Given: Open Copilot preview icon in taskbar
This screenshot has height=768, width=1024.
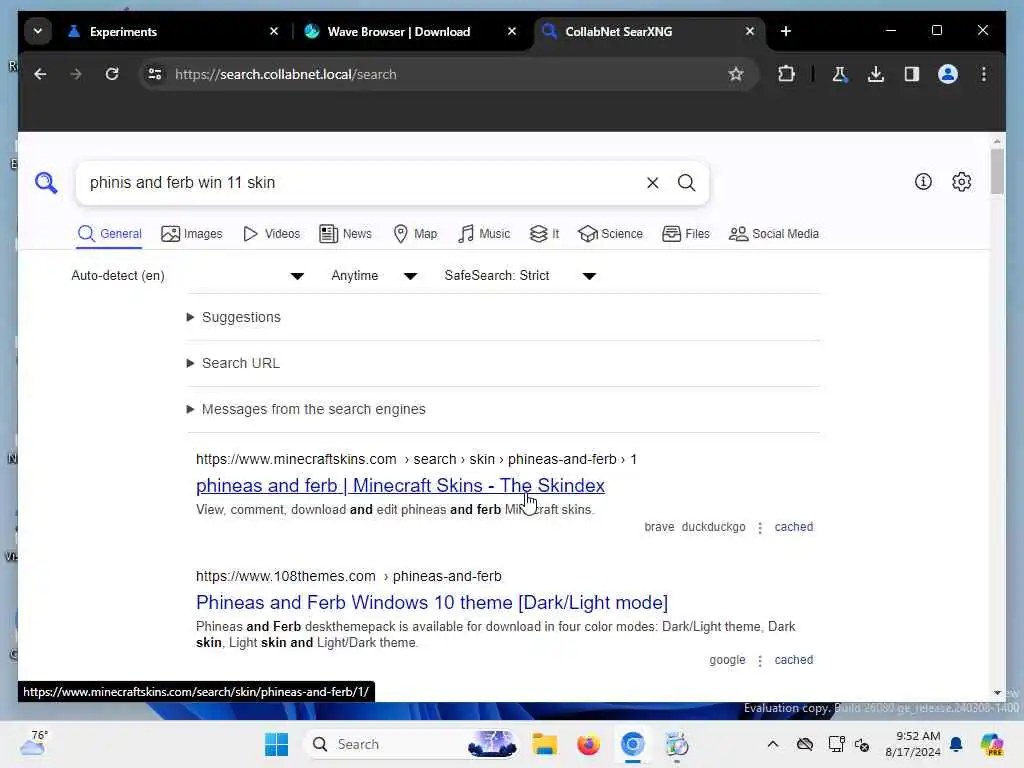Looking at the screenshot, I should [991, 744].
